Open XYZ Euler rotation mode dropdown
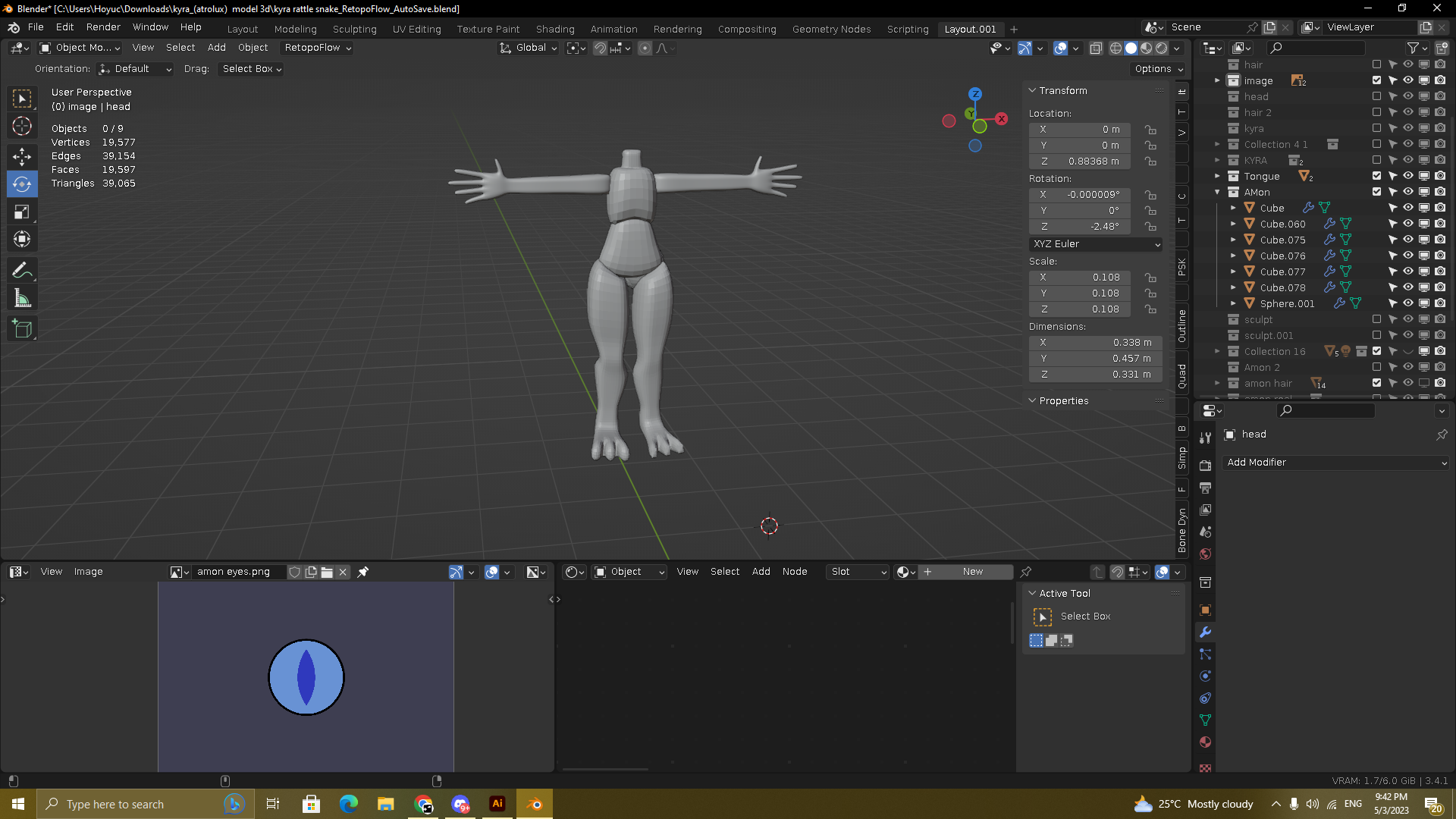This screenshot has width=1456, height=819. 1096,244
